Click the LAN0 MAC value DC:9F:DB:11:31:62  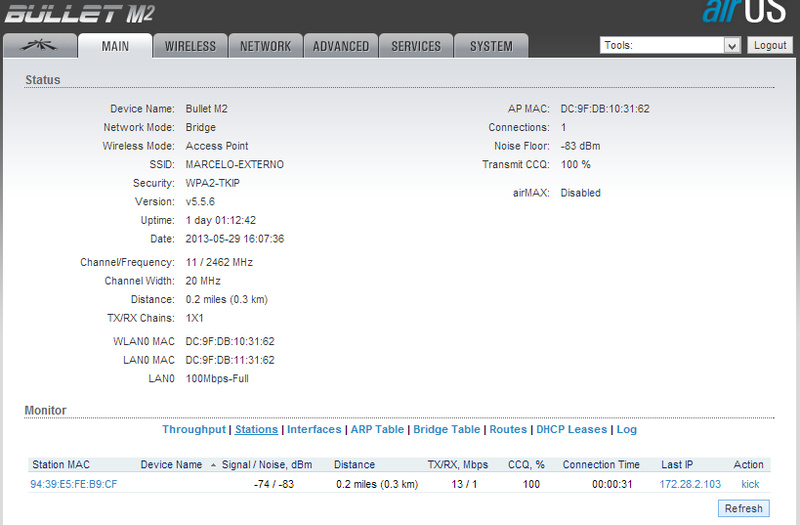pyautogui.click(x=230, y=360)
